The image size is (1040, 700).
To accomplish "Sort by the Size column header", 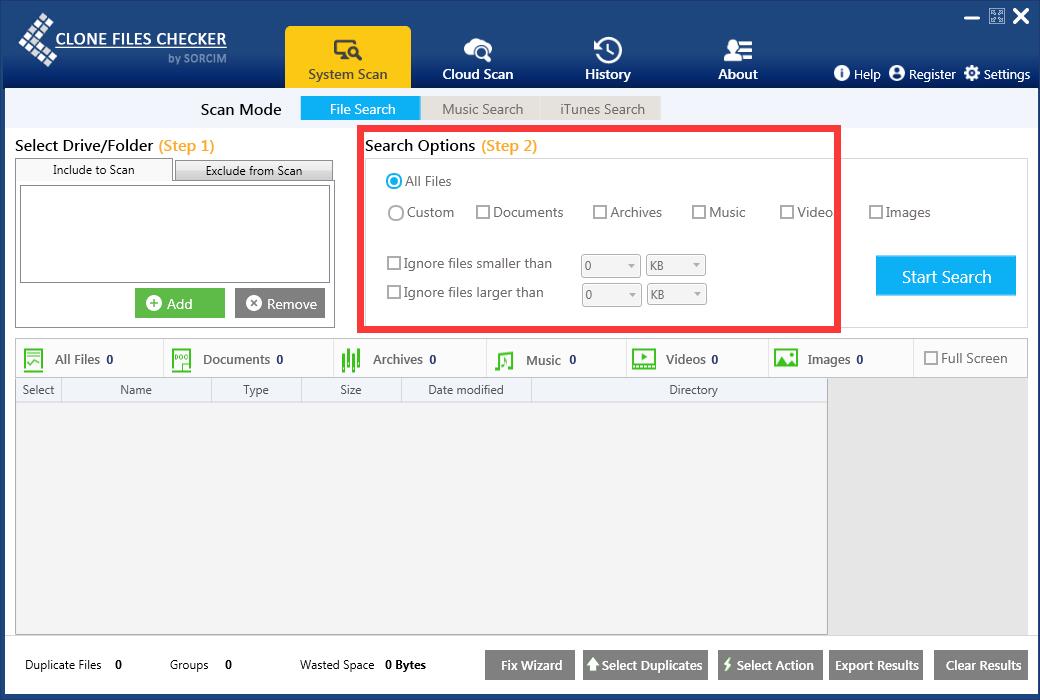I will (351, 389).
